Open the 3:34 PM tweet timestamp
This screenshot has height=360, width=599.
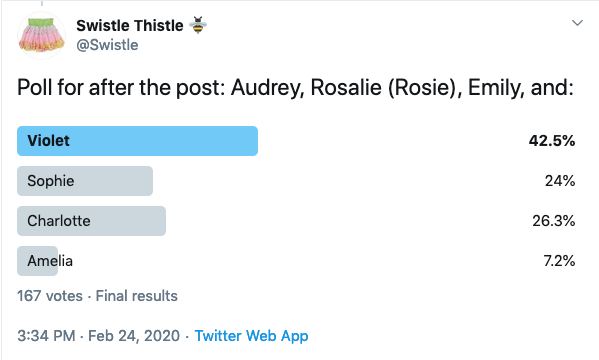[46, 336]
